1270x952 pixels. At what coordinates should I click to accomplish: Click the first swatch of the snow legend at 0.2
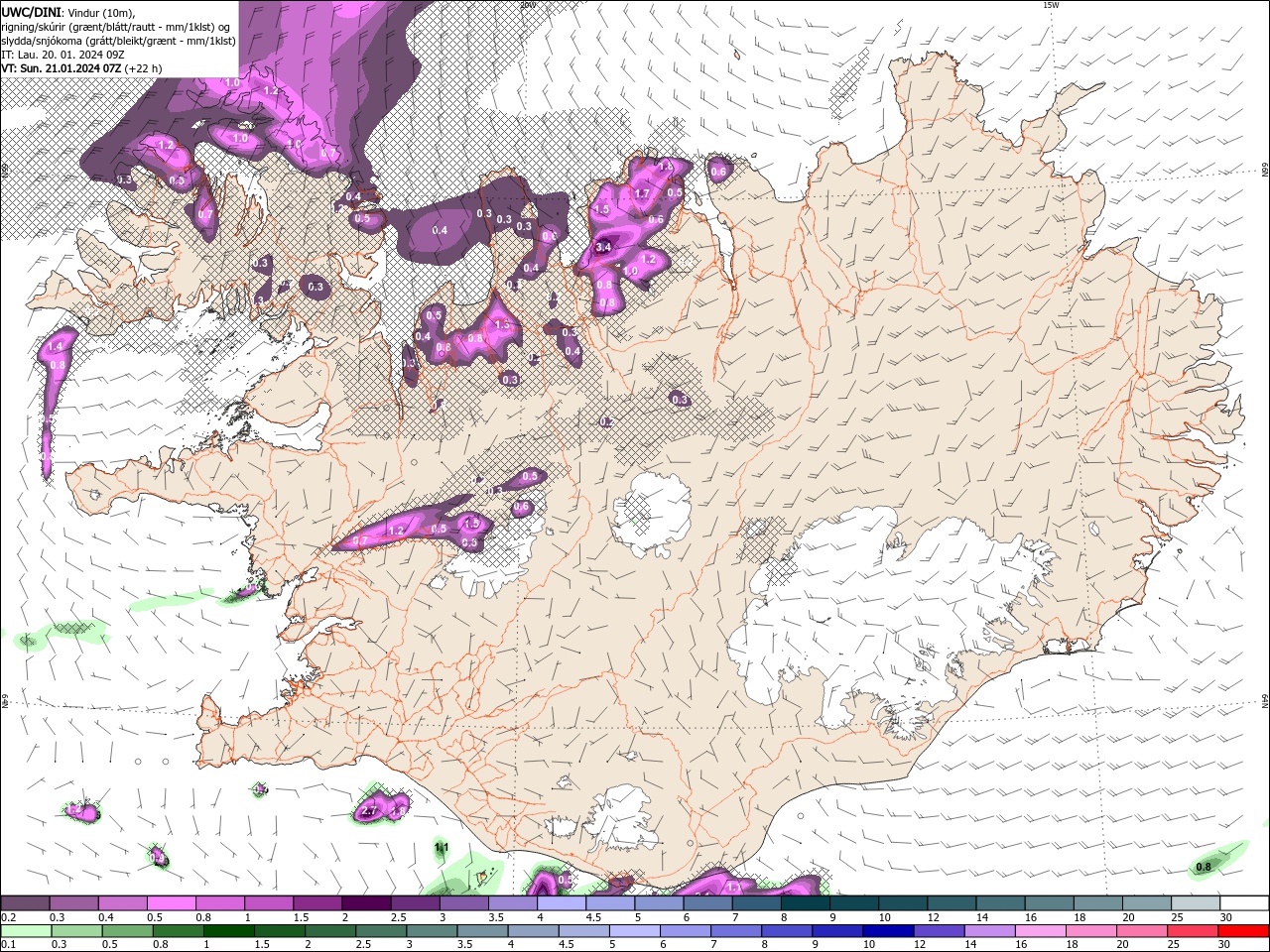pyautogui.click(x=25, y=903)
